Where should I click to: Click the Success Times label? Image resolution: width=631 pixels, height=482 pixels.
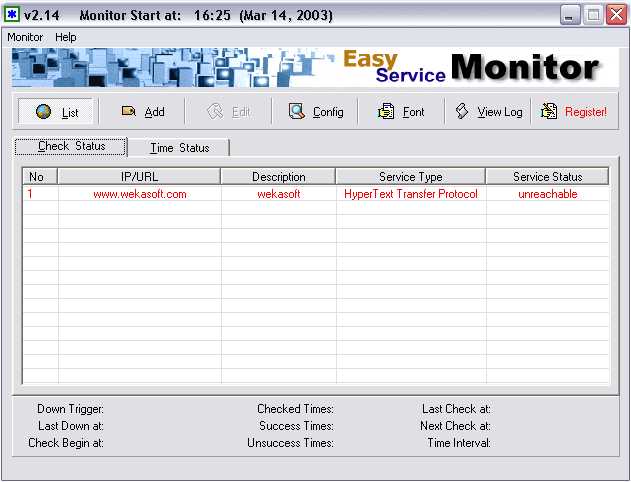[296, 426]
